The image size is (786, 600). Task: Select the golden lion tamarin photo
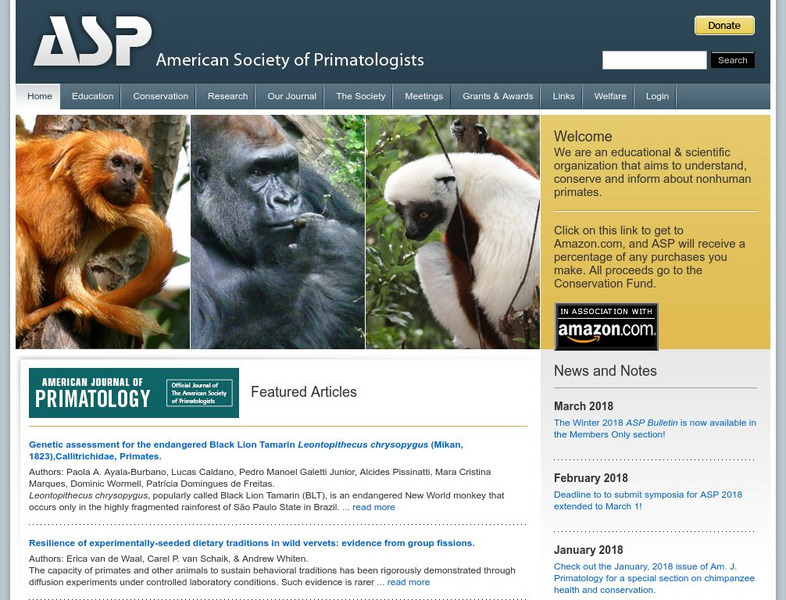[x=103, y=232]
